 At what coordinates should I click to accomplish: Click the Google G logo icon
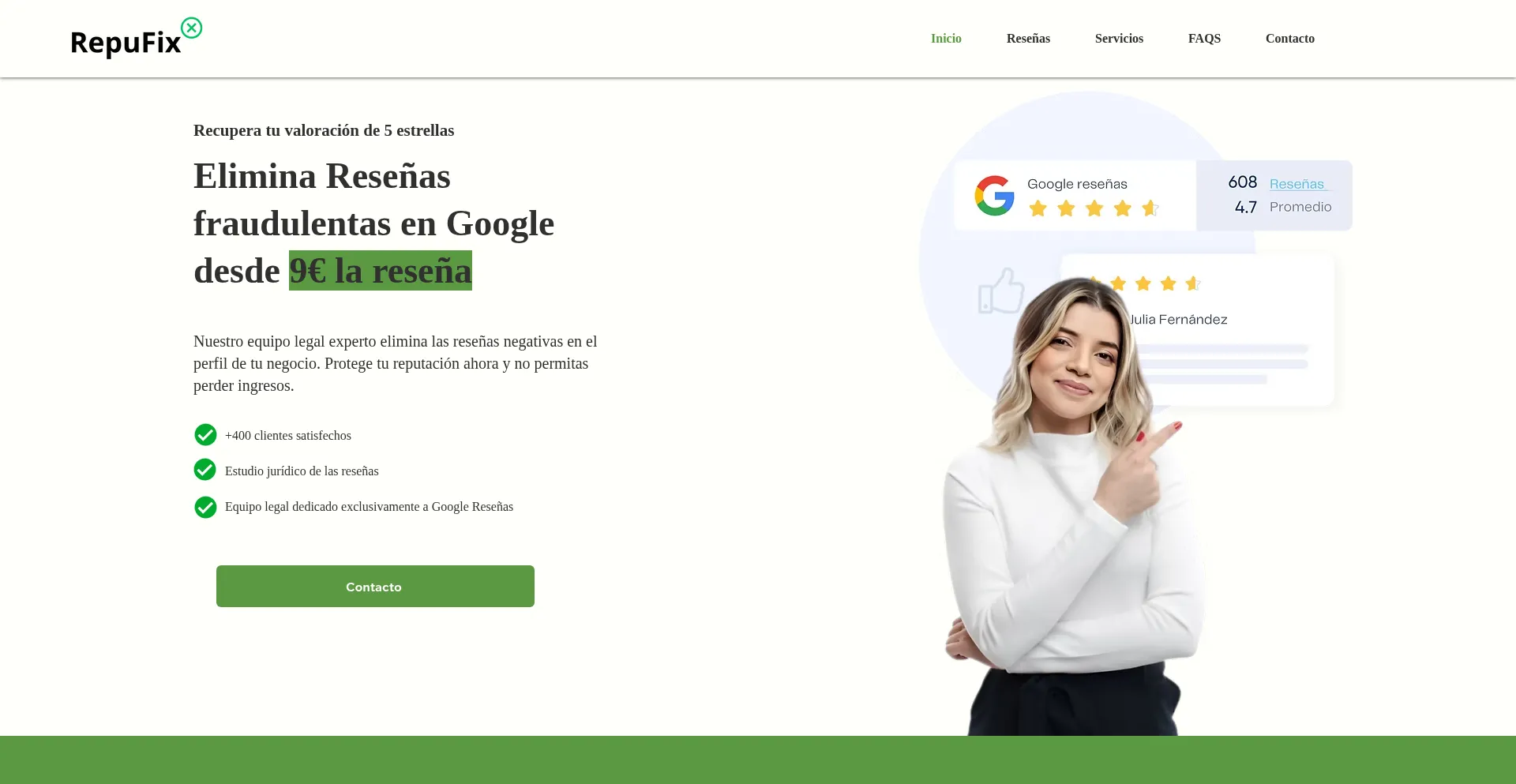pos(994,195)
